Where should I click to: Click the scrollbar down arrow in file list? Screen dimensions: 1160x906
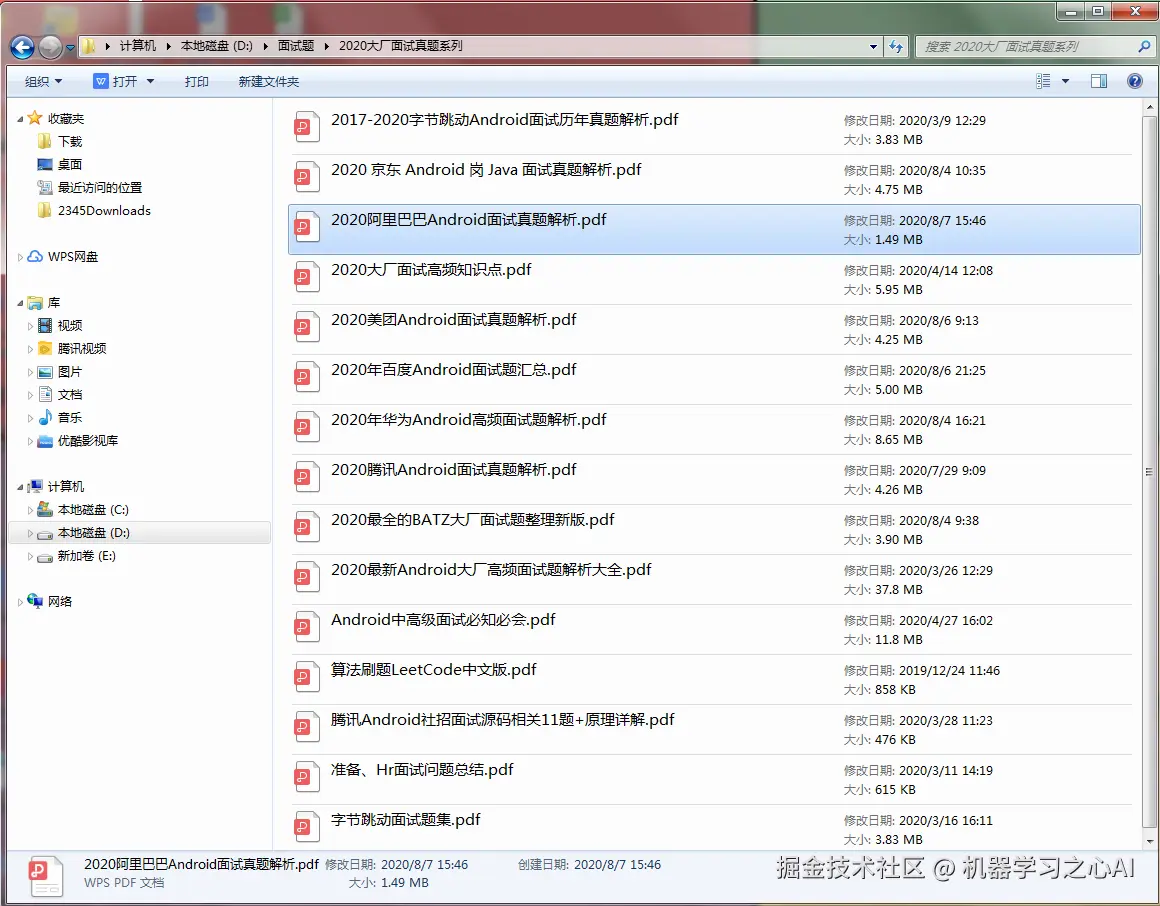click(1149, 842)
